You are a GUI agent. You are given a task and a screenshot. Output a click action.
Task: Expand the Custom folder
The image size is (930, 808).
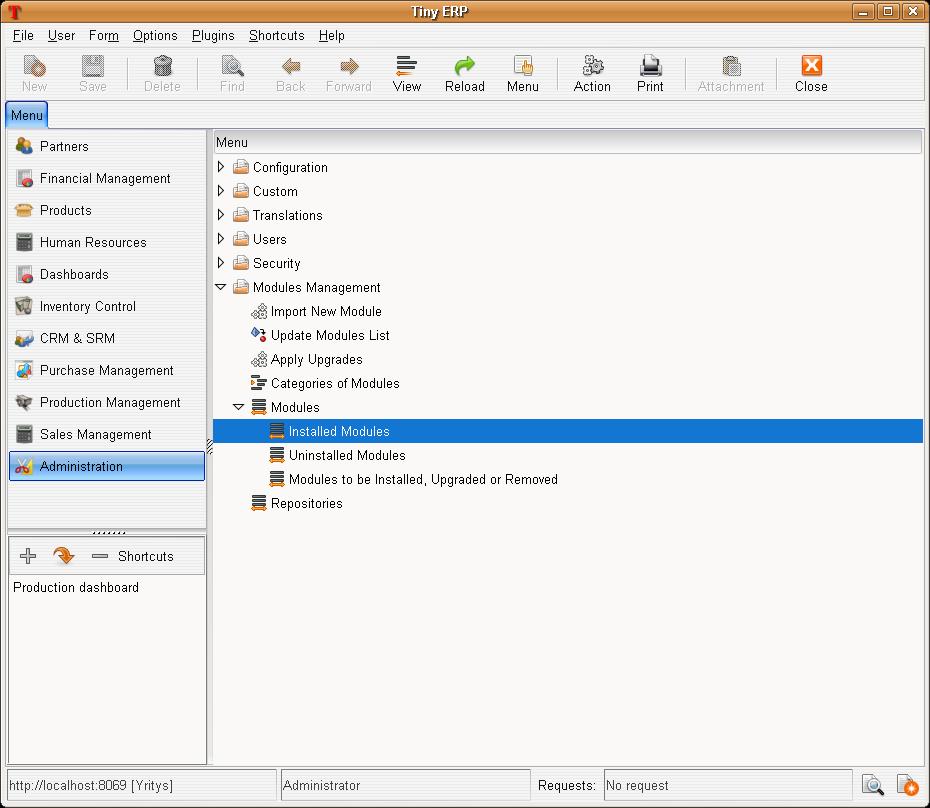tap(221, 191)
